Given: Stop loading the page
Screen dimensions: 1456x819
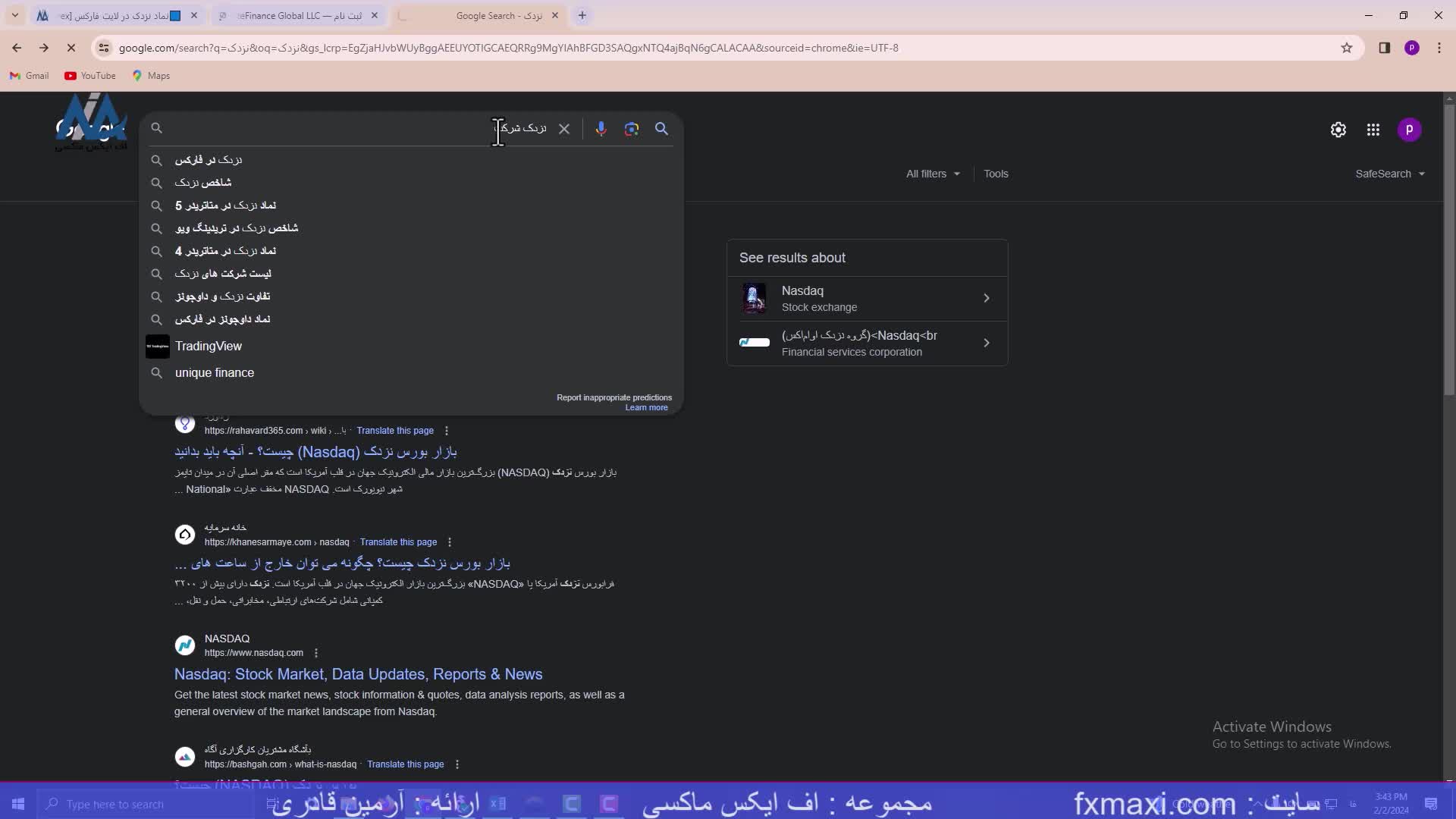Looking at the screenshot, I should point(71,48).
